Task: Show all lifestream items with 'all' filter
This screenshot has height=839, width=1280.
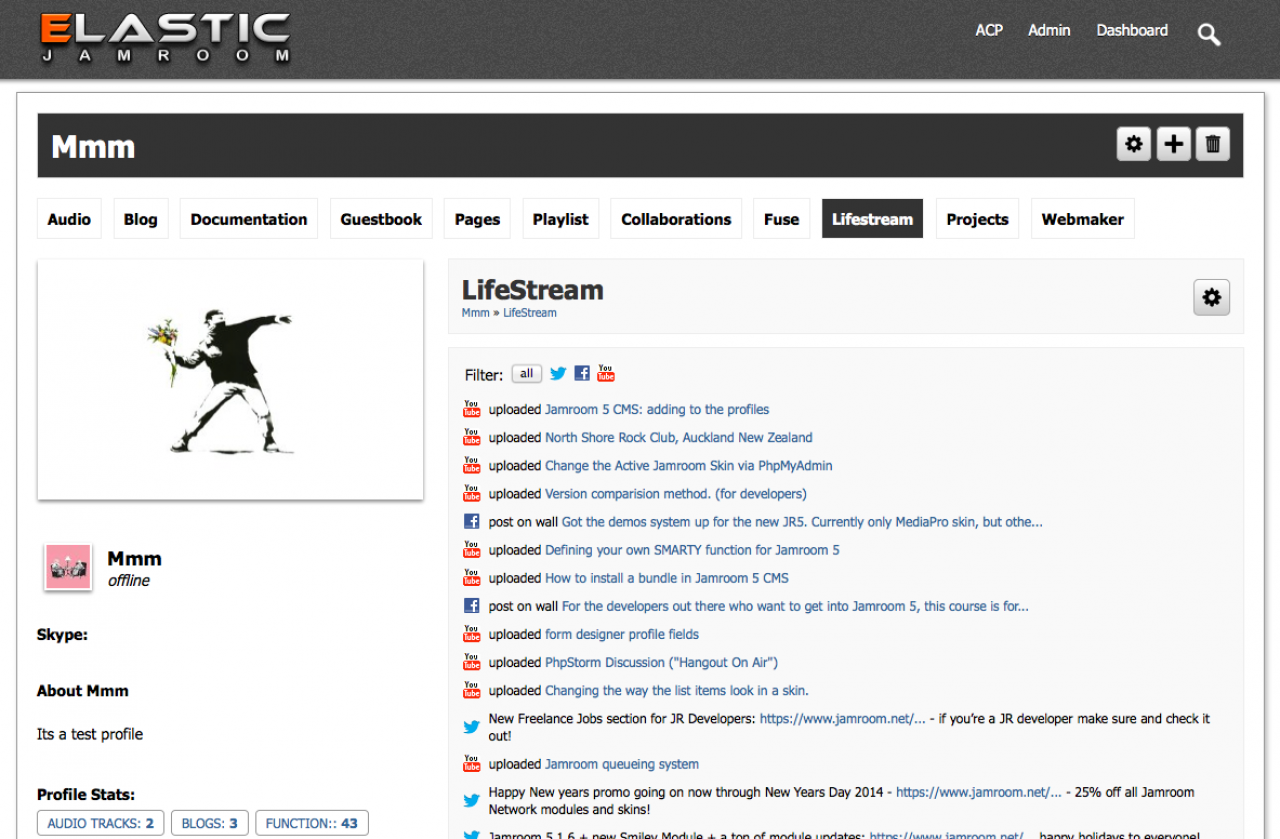Action: pos(527,374)
